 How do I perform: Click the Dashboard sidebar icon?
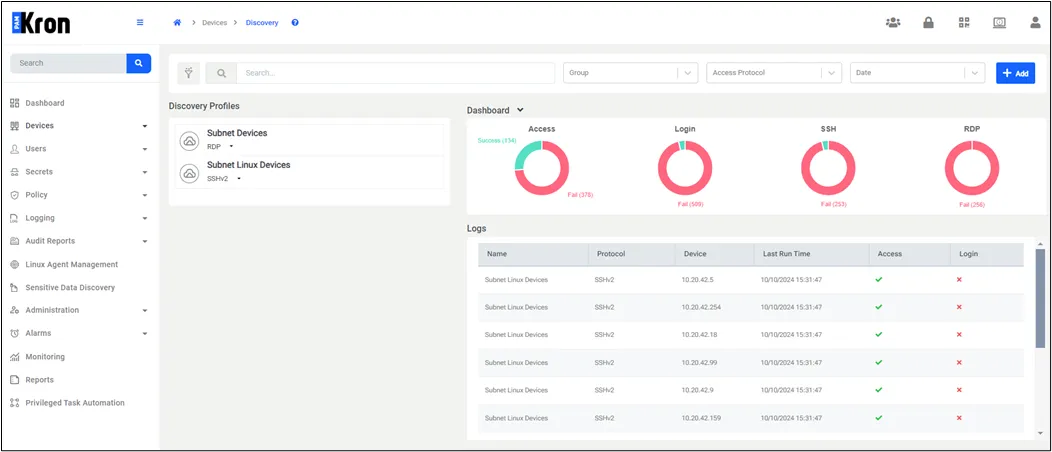pos(15,103)
